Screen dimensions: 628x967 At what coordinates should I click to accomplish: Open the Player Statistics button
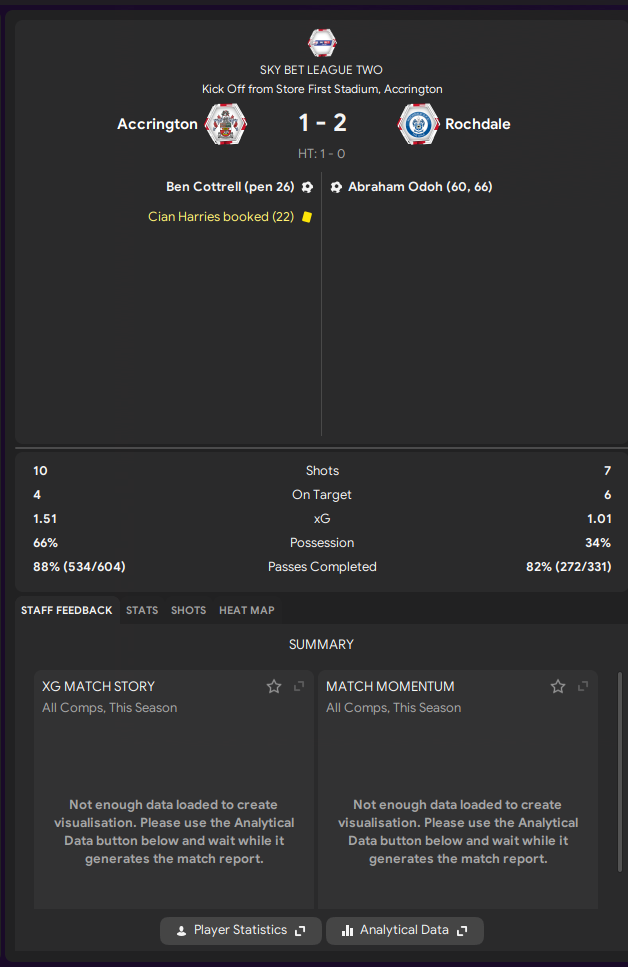click(241, 930)
